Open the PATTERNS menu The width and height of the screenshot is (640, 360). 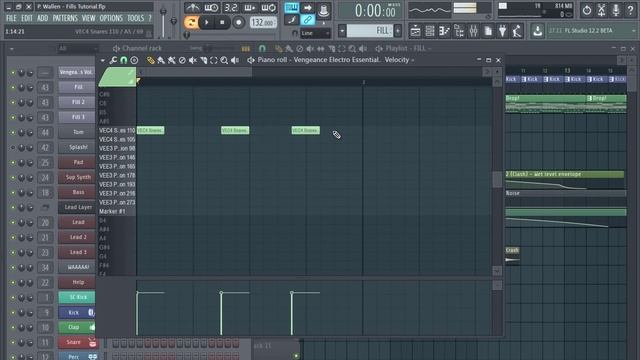click(65, 18)
